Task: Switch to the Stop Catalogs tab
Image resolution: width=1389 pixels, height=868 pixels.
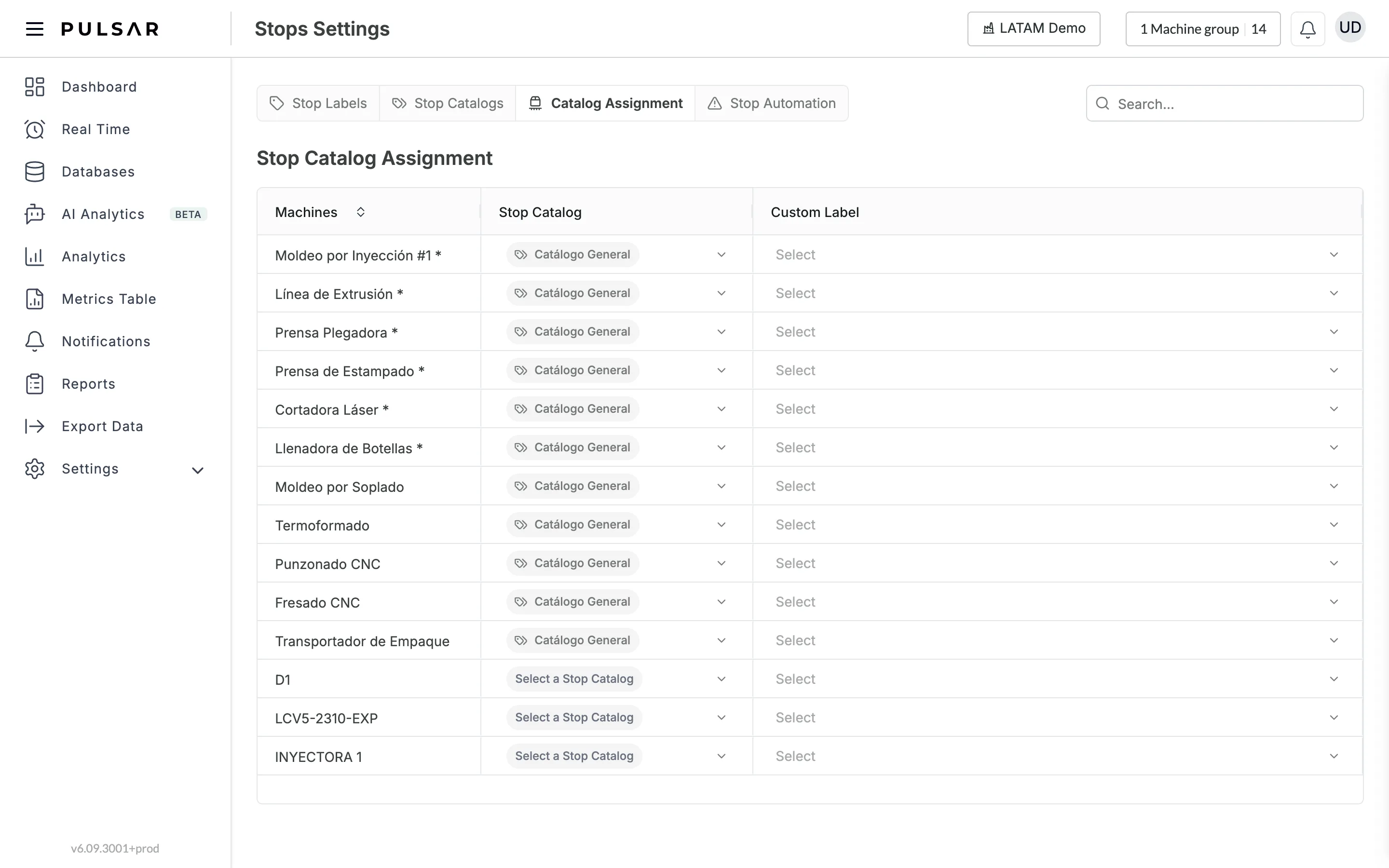Action: (x=448, y=103)
